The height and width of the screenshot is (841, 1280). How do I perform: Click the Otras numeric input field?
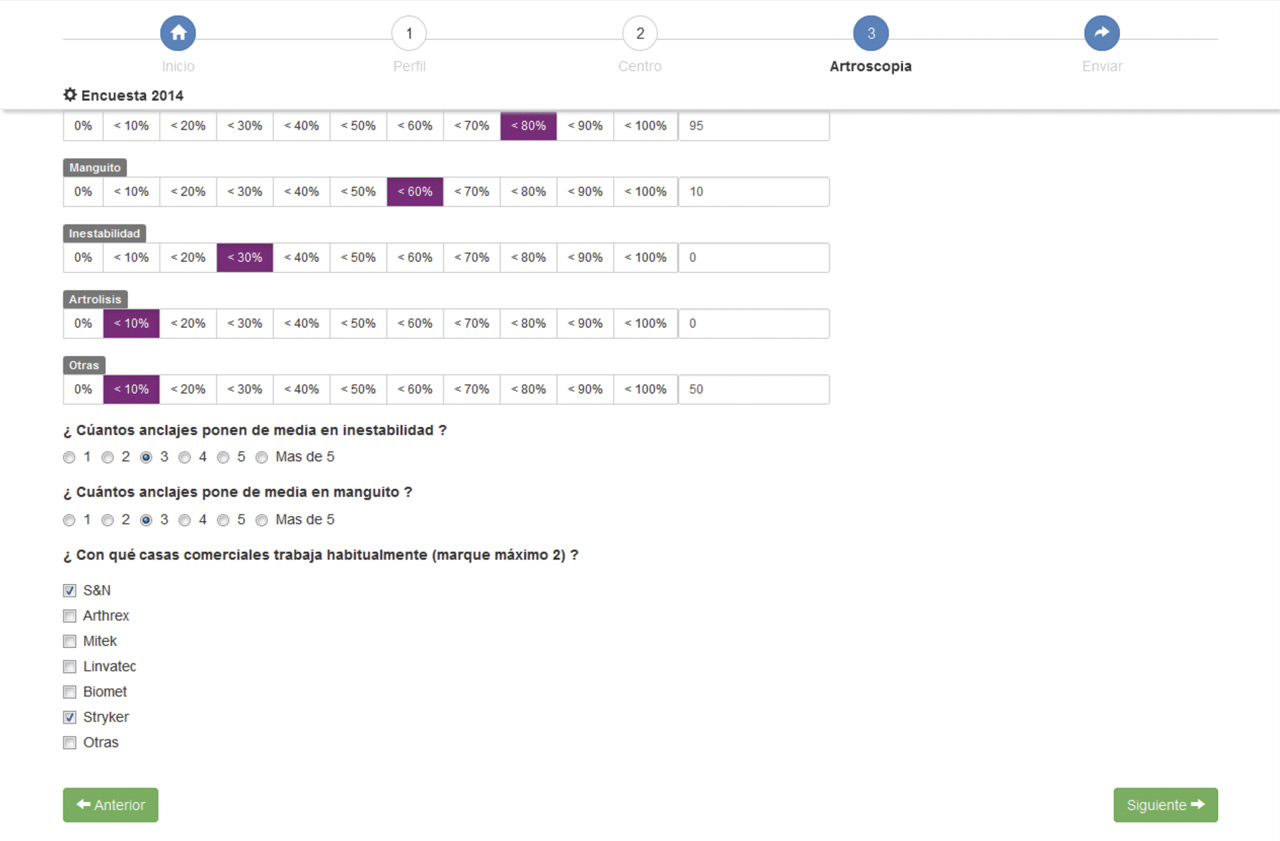[754, 390]
